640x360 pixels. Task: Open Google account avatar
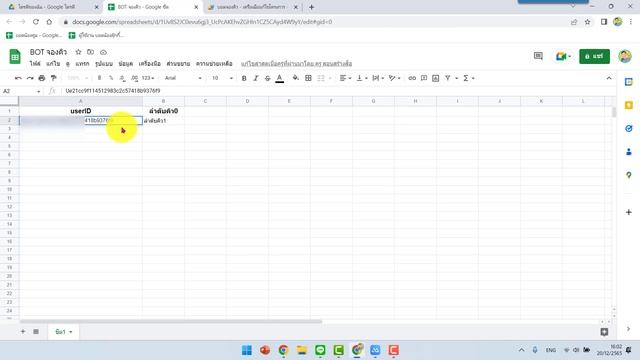pyautogui.click(x=624, y=56)
